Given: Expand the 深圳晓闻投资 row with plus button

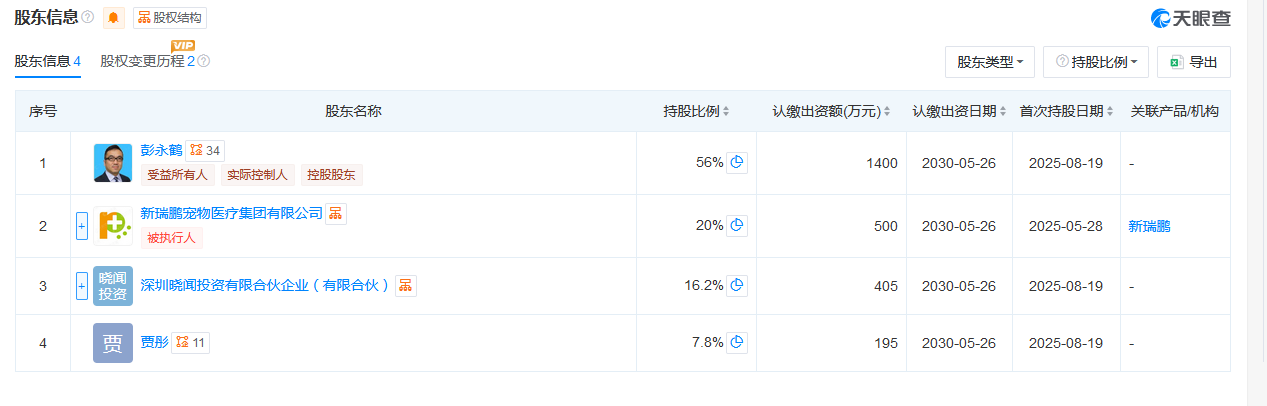Looking at the screenshot, I should click(x=82, y=286).
